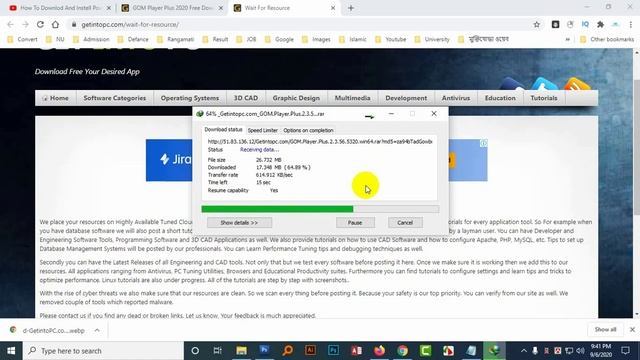Click the Show details >> button
This screenshot has width=640, height=360.
coord(239,222)
